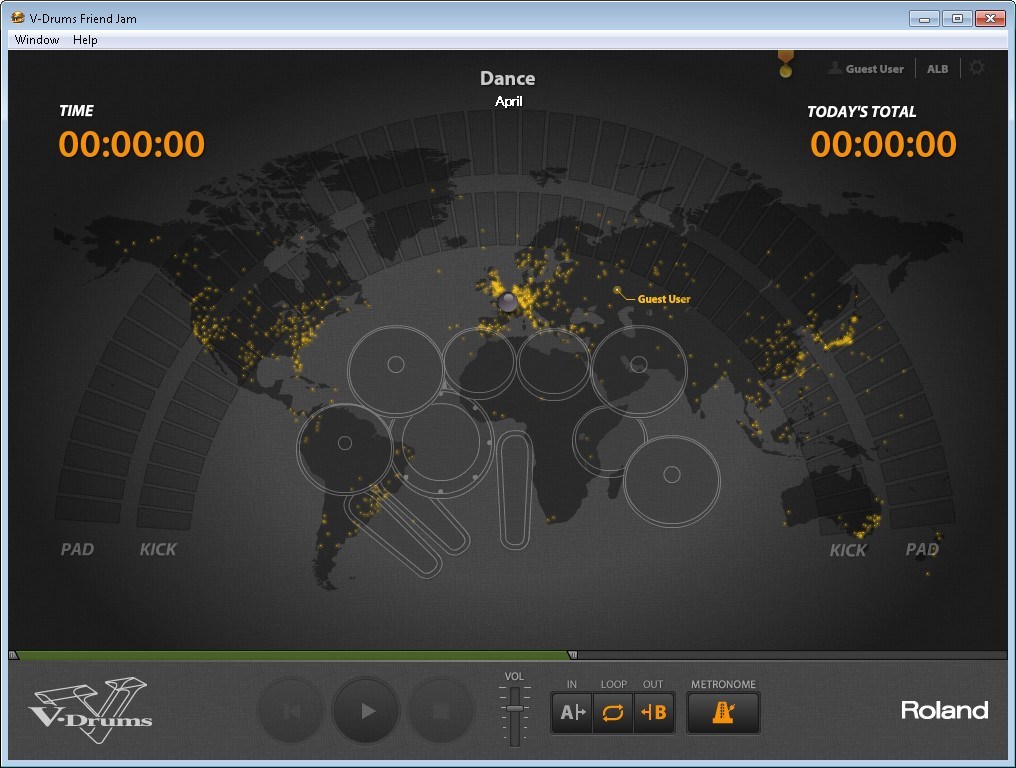Select the Dance song title
This screenshot has width=1016, height=768.
coord(507,78)
